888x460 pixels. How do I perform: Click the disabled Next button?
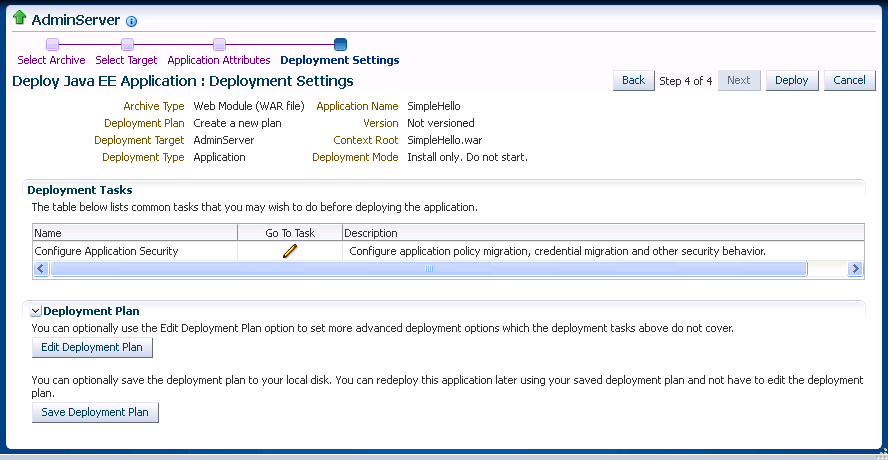(738, 80)
